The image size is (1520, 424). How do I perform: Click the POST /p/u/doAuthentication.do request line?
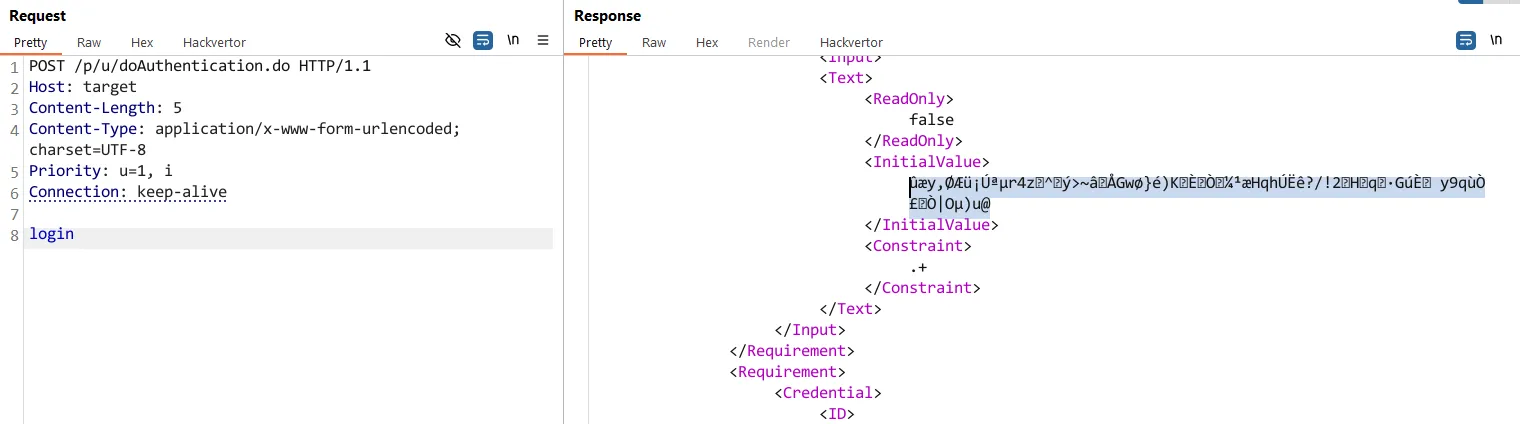(200, 66)
